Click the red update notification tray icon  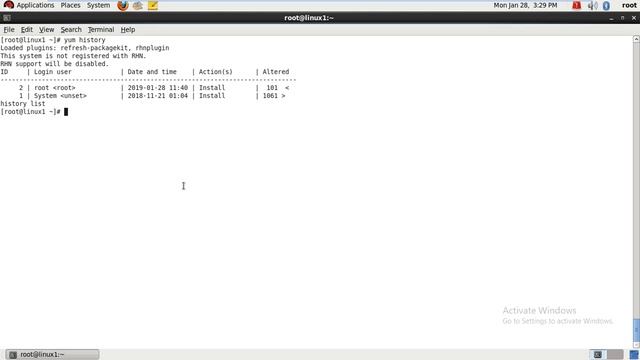coord(576,5)
